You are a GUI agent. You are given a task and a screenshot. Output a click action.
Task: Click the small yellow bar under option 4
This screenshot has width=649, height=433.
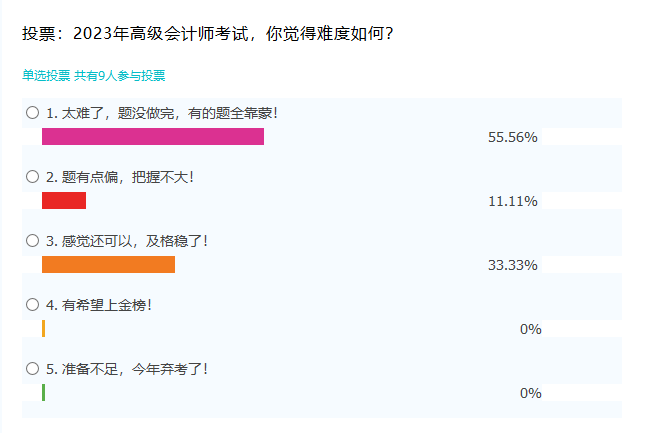44,329
